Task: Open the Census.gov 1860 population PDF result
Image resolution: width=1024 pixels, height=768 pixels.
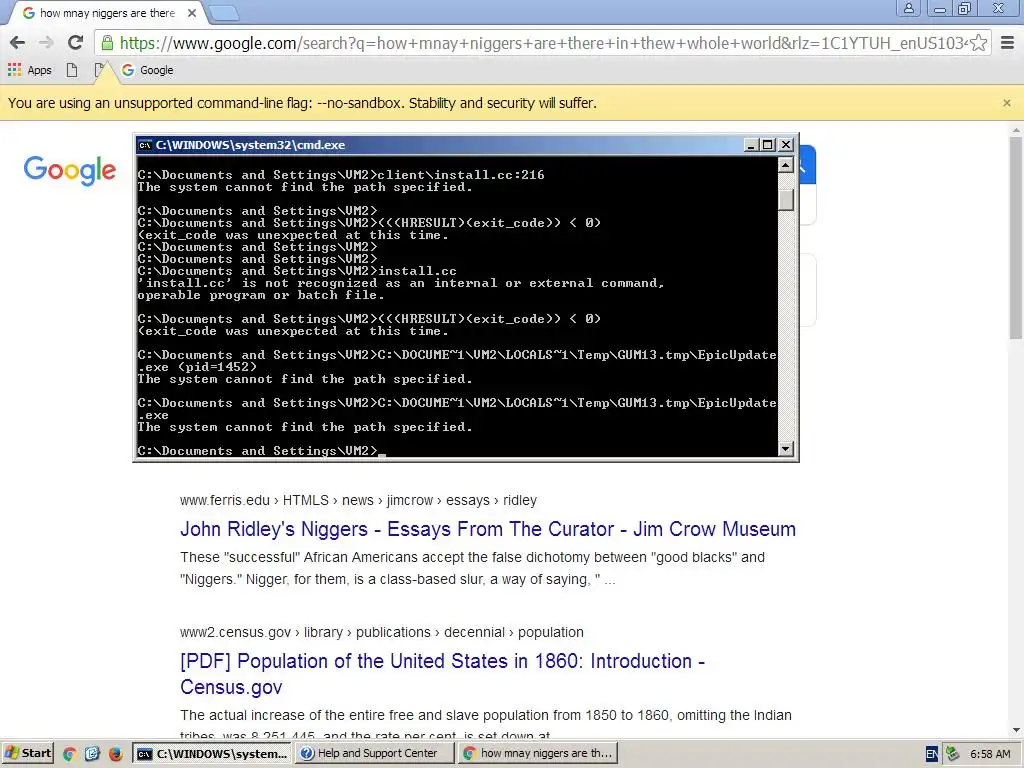Action: pyautogui.click(x=442, y=674)
